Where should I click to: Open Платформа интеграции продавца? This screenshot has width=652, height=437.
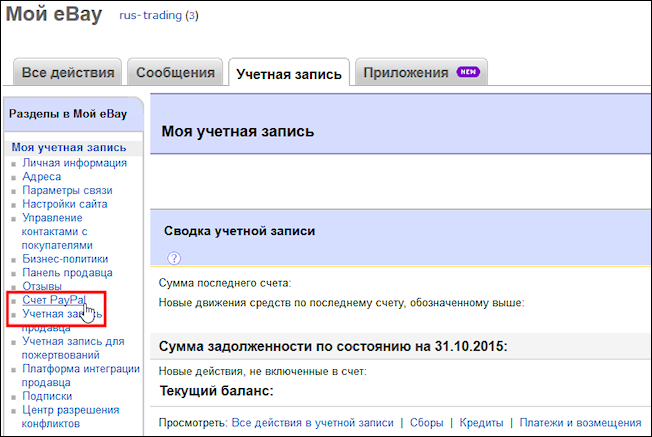81,375
